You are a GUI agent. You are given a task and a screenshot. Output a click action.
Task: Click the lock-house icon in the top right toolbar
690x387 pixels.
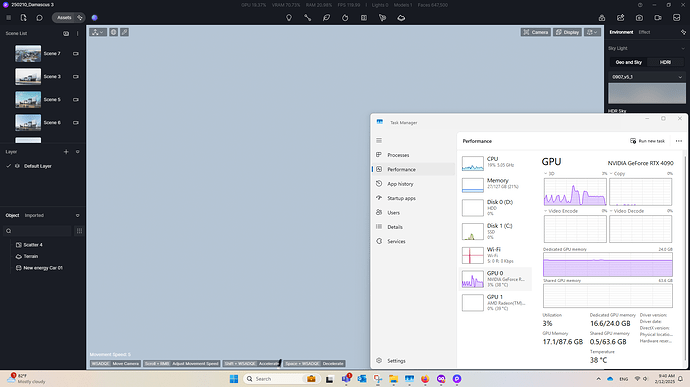[602, 18]
